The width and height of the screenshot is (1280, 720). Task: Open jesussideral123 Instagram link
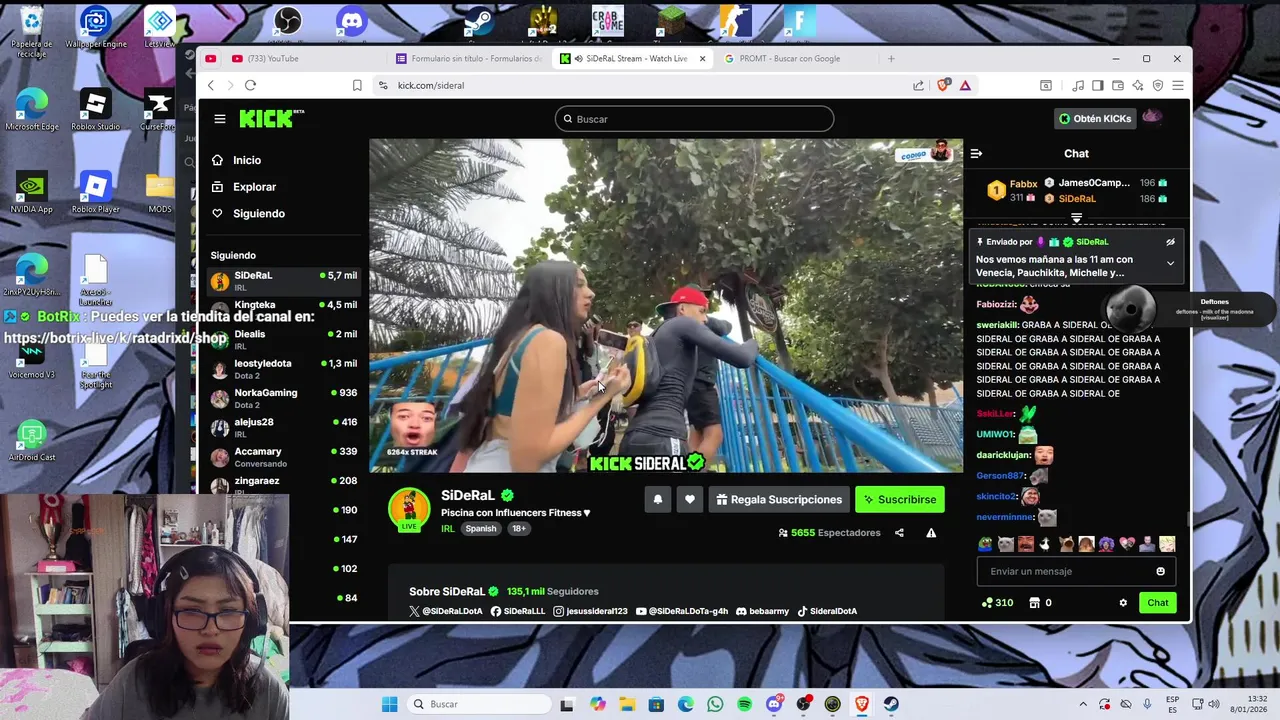click(x=590, y=611)
